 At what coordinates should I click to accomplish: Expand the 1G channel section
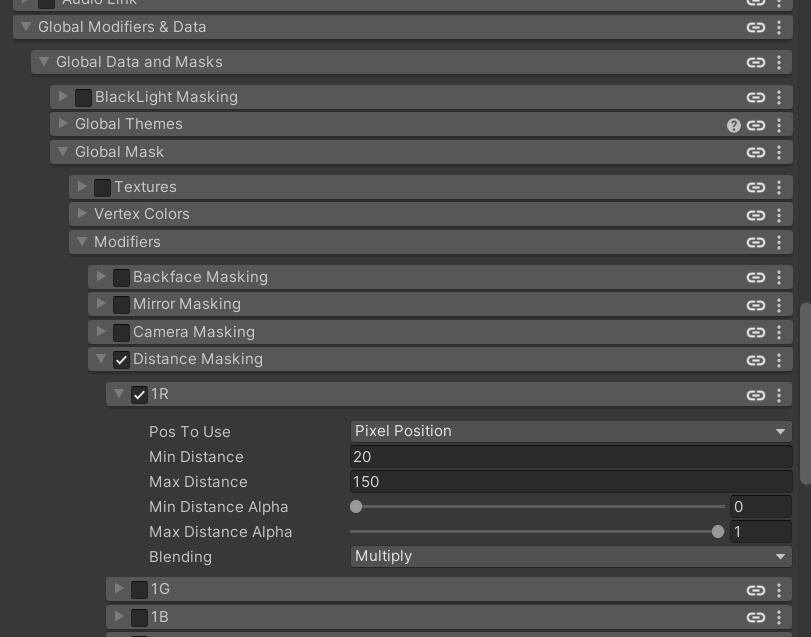point(120,589)
